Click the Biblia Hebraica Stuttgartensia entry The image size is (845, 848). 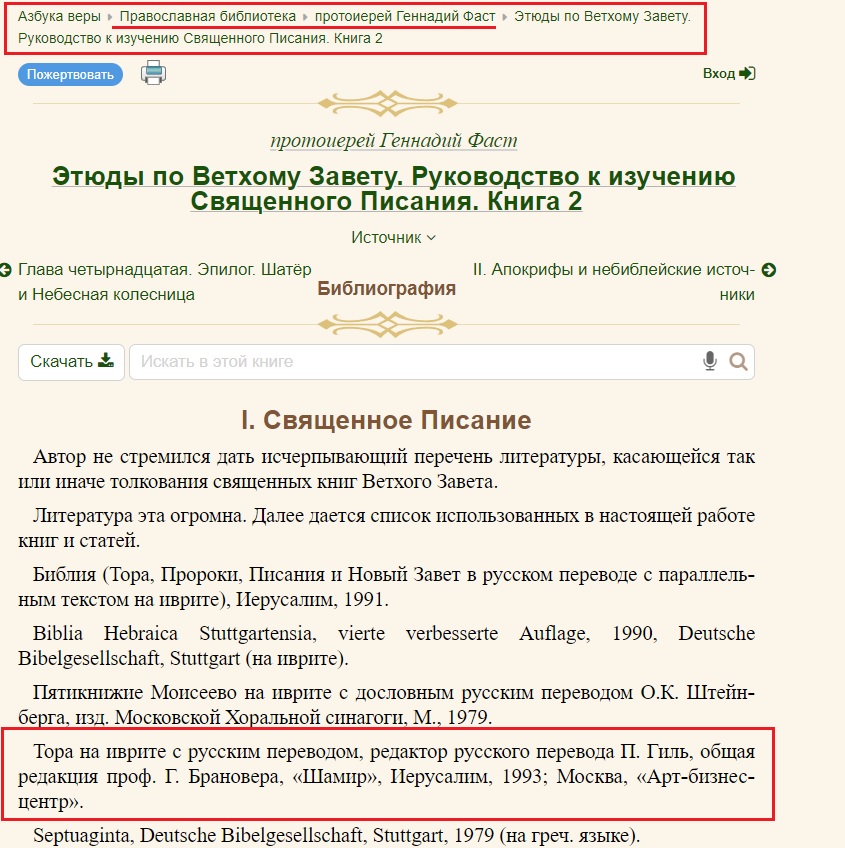[x=386, y=646]
